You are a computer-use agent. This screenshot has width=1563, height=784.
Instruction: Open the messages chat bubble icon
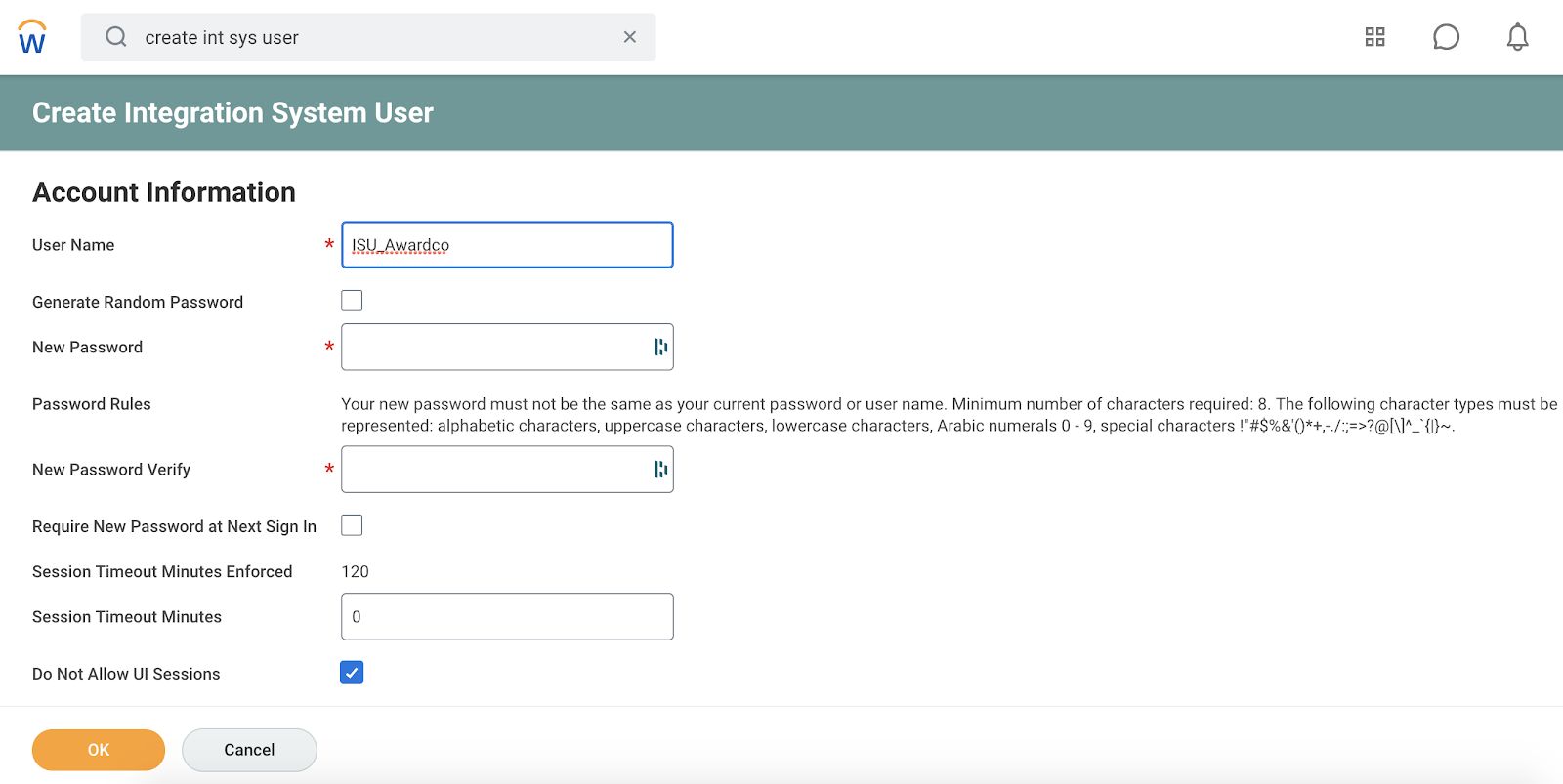coord(1446,37)
